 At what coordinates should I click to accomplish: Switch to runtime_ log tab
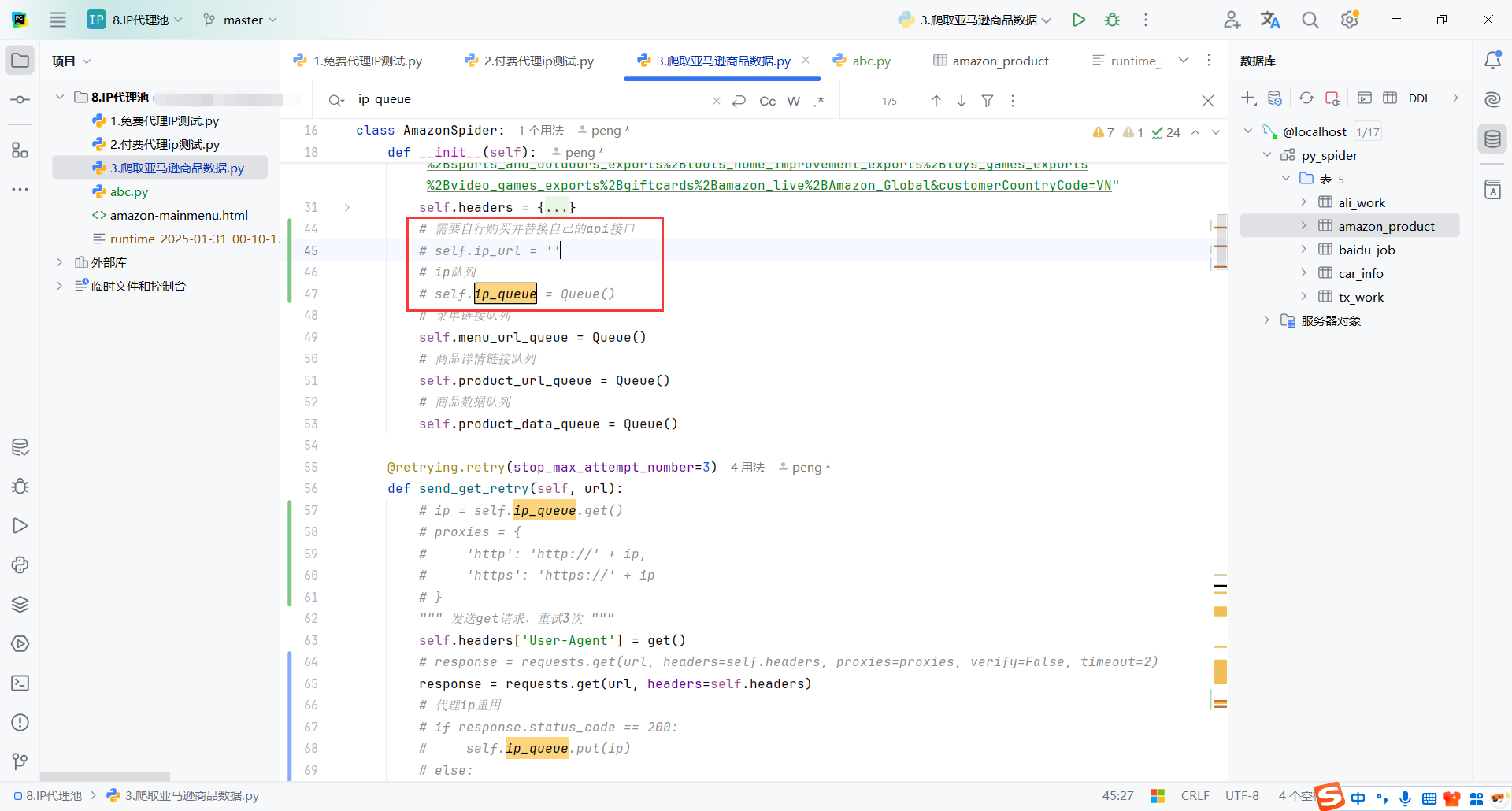(x=1127, y=61)
